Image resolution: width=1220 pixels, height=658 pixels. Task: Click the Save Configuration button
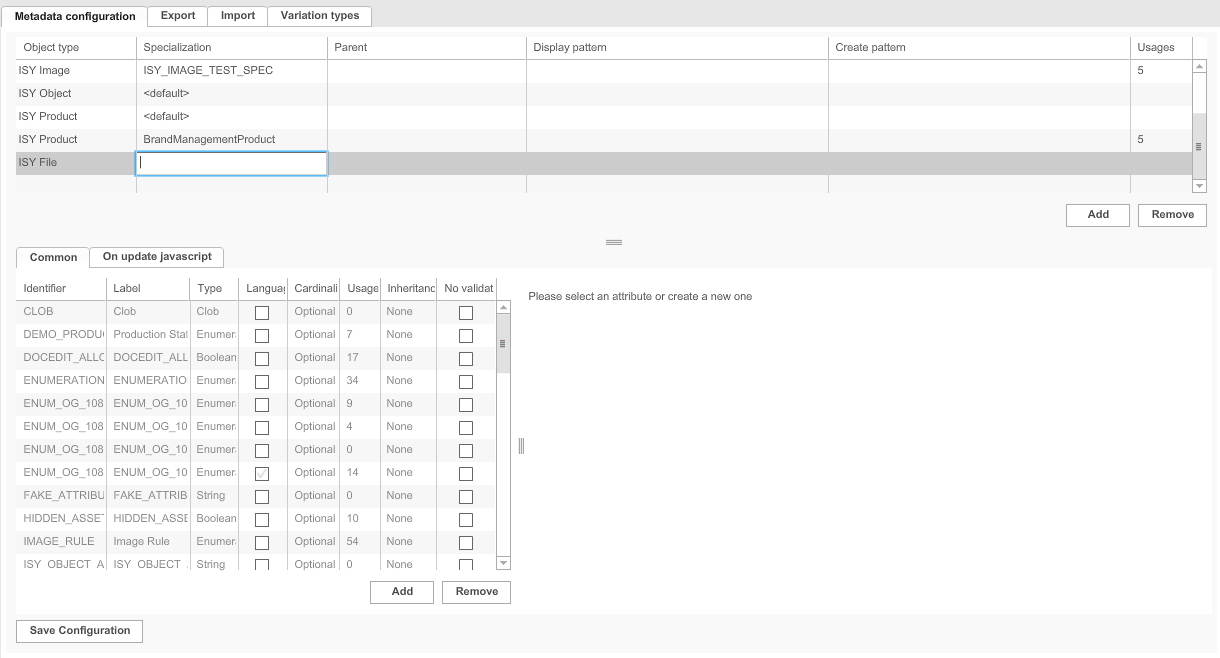pos(78,630)
